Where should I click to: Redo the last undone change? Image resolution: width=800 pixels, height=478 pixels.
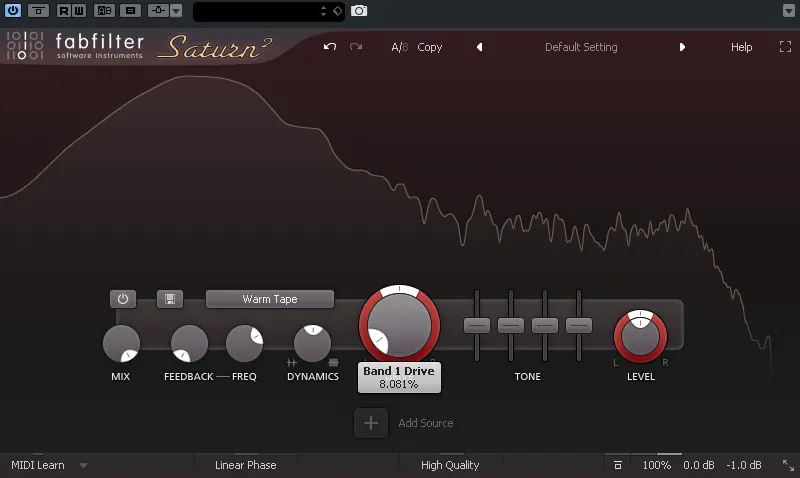pos(356,47)
